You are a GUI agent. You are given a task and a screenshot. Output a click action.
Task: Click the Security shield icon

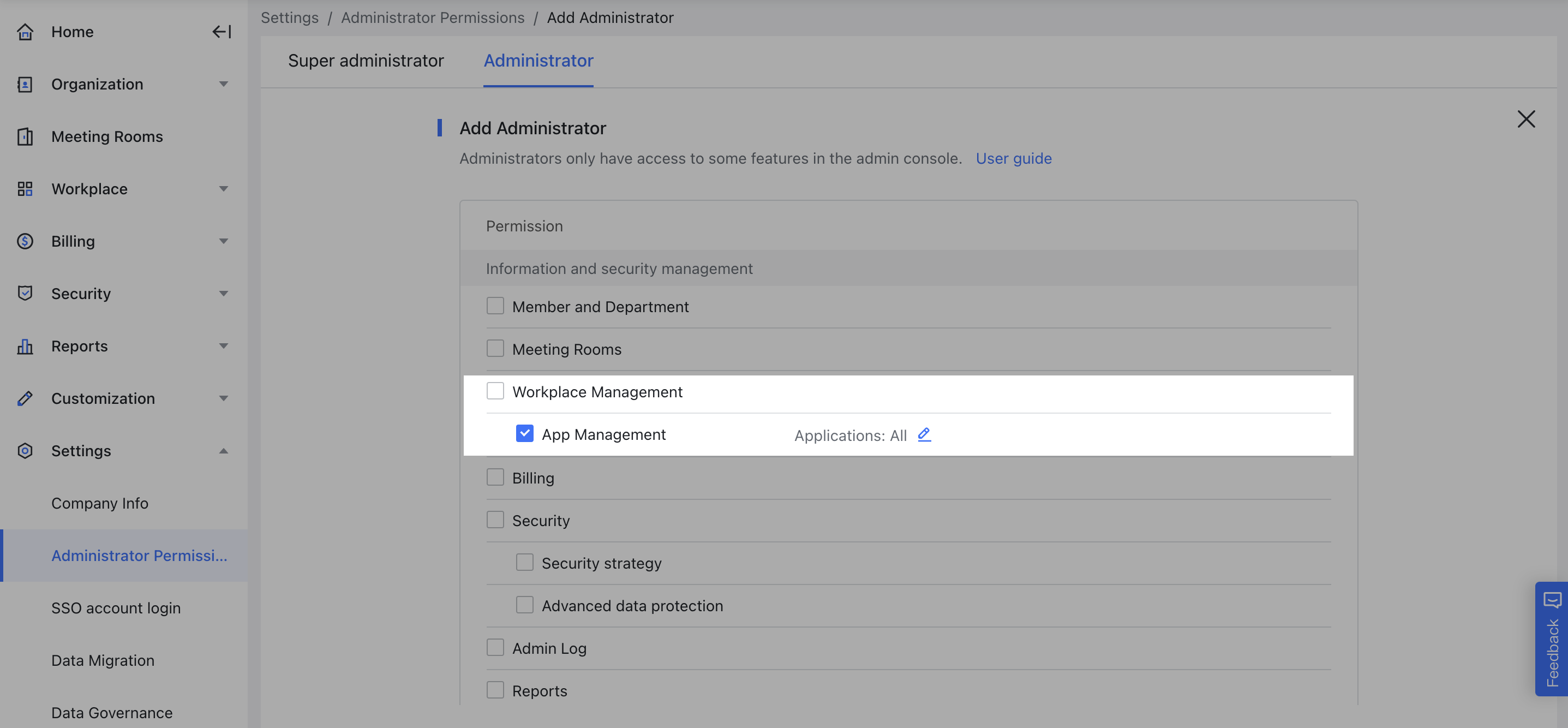(x=25, y=294)
